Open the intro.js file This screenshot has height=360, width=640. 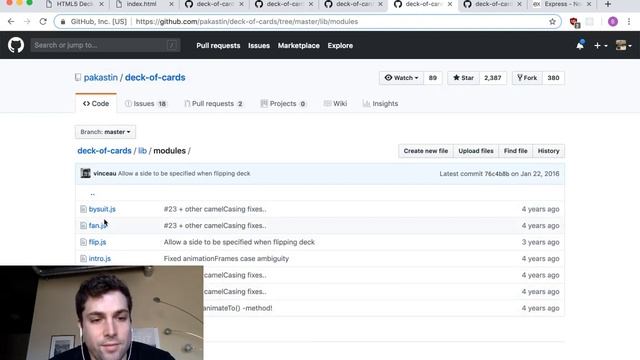tap(100, 258)
